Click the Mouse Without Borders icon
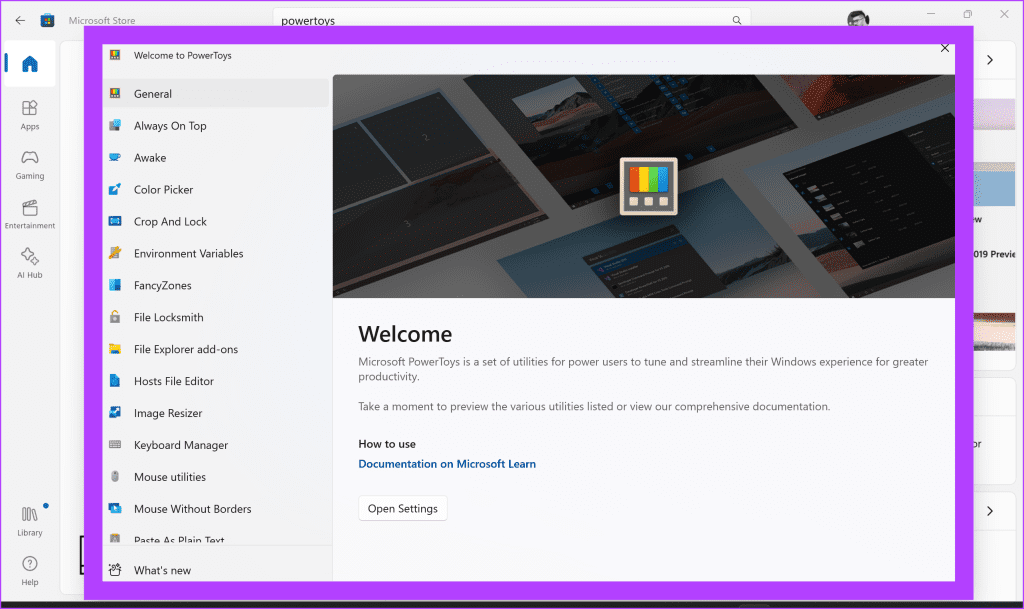1024x609 pixels. pos(115,508)
